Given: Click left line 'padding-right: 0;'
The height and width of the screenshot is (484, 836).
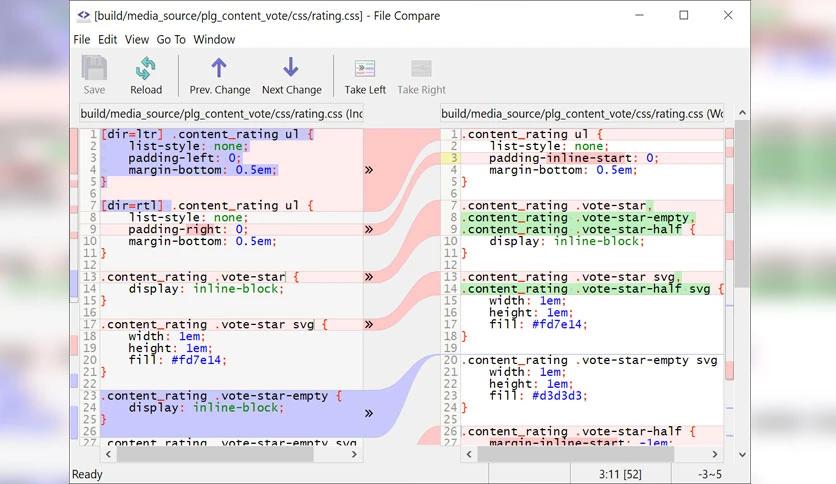Looking at the screenshot, I should pyautogui.click(x=188, y=229).
